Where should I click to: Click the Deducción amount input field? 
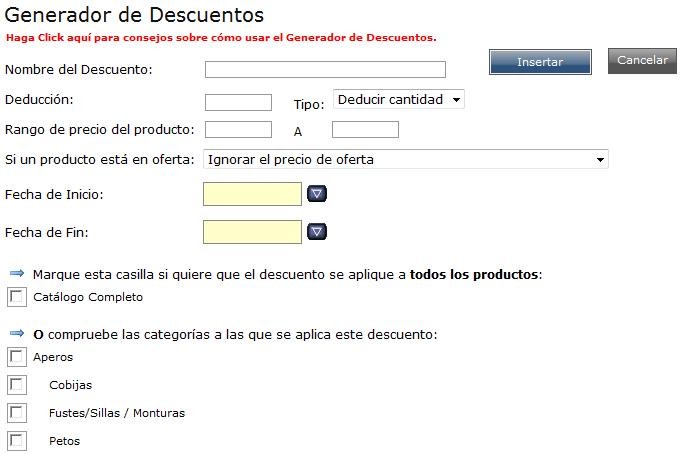(238, 102)
